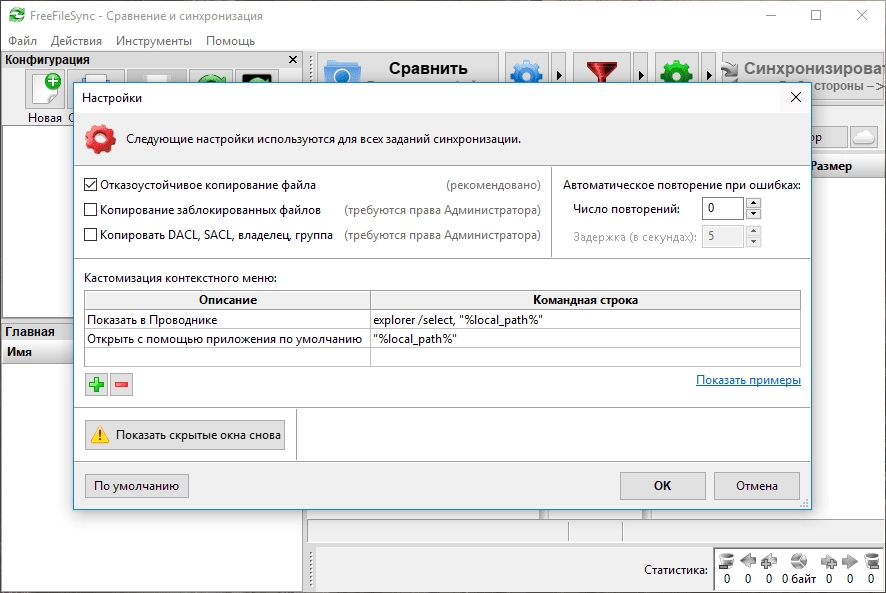Image resolution: width=886 pixels, height=593 pixels.
Task: Click the cloud storage icon
Action: (x=864, y=137)
